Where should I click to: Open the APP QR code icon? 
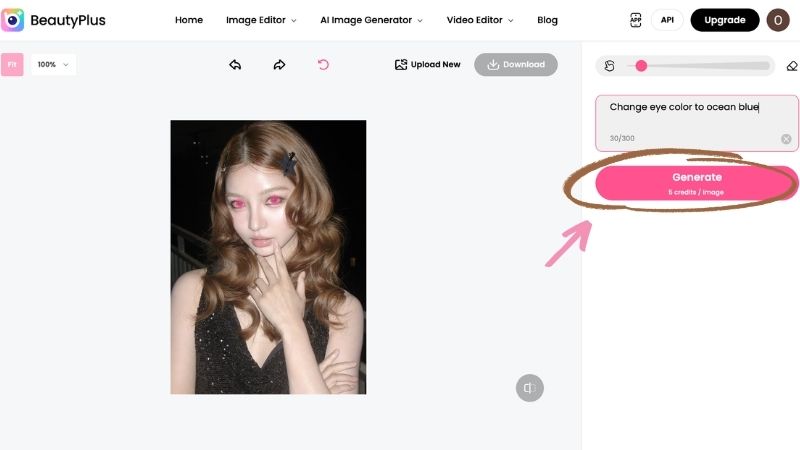point(636,20)
